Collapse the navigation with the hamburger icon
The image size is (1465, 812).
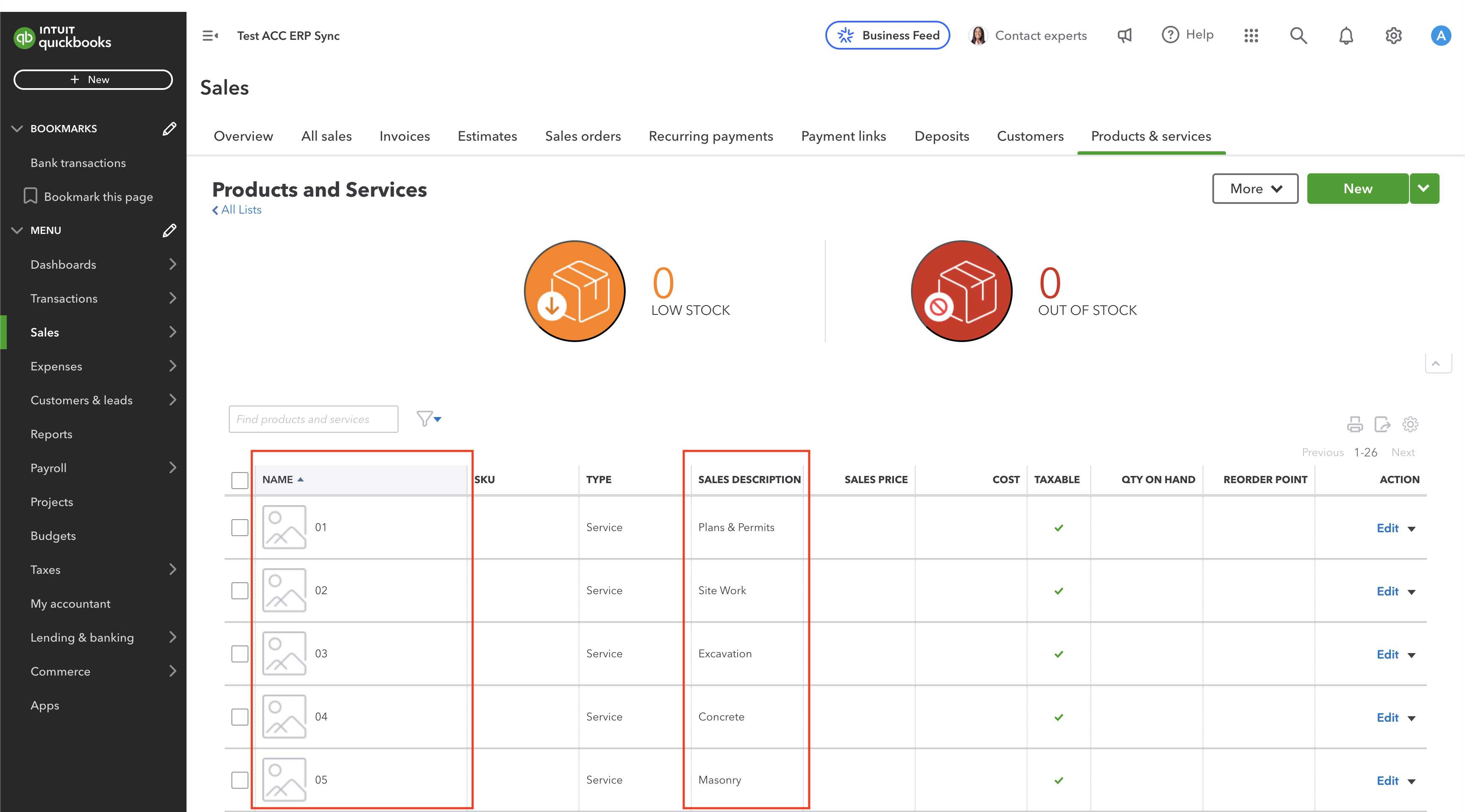tap(209, 35)
